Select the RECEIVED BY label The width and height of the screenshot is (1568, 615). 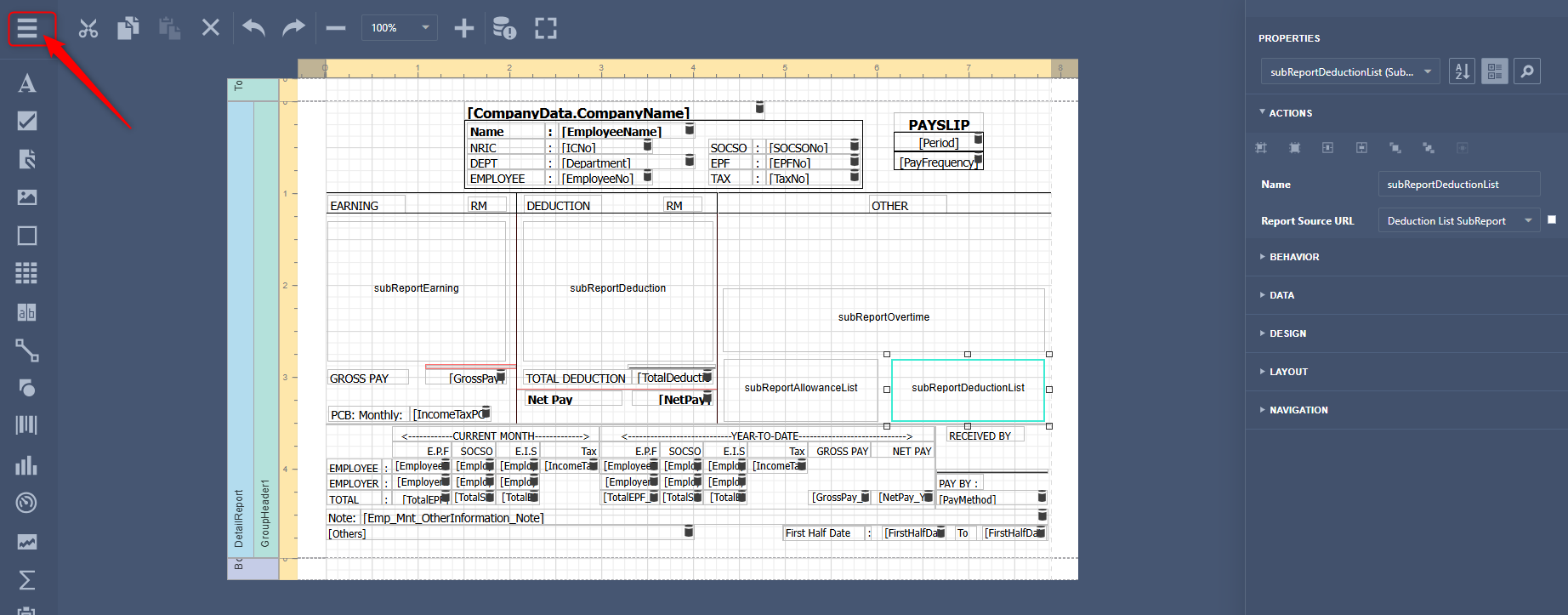986,436
